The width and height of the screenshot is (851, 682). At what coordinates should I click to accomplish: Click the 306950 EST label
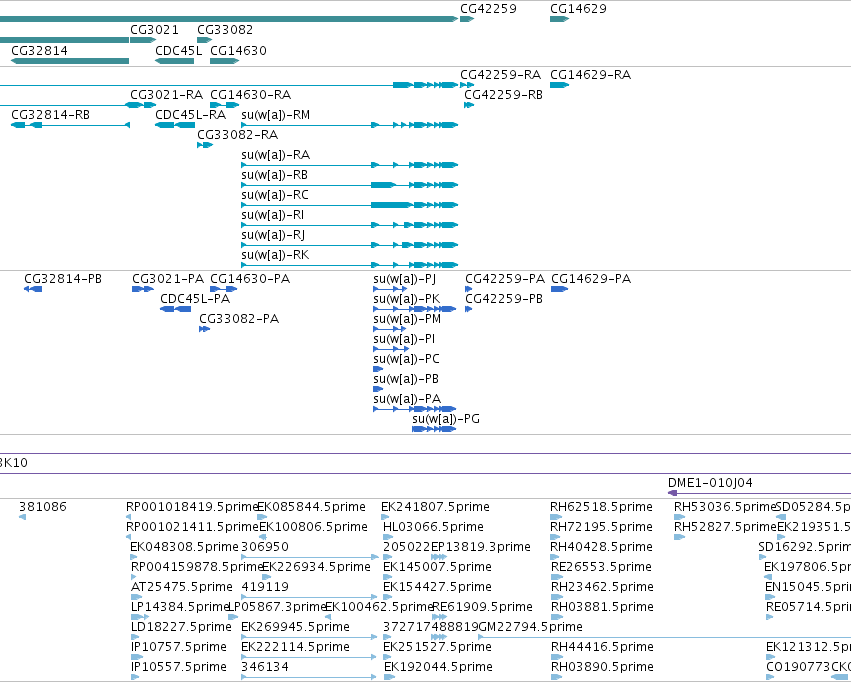click(265, 547)
